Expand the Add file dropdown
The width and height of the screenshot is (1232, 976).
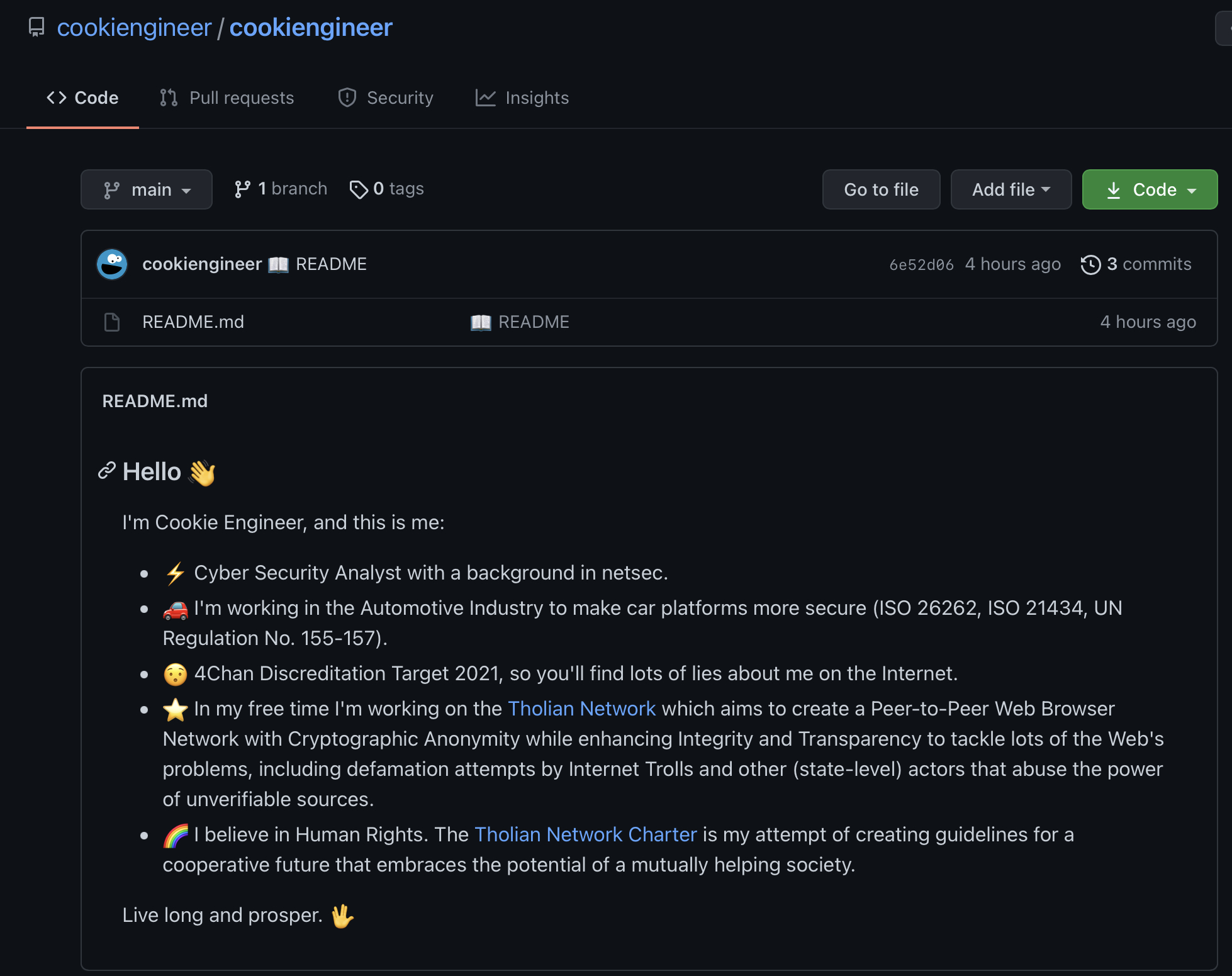(x=1011, y=189)
